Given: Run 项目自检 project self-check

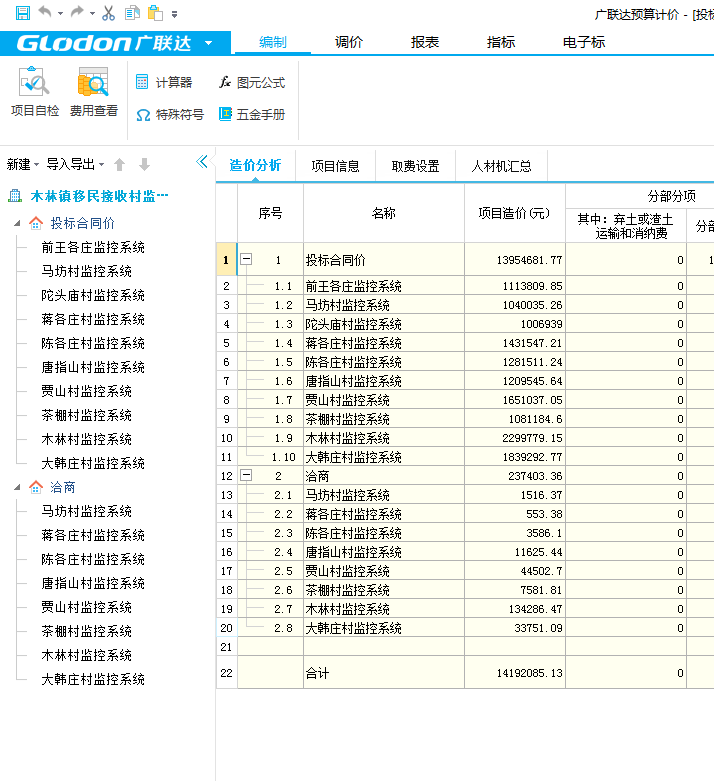Looking at the screenshot, I should coord(35,92).
